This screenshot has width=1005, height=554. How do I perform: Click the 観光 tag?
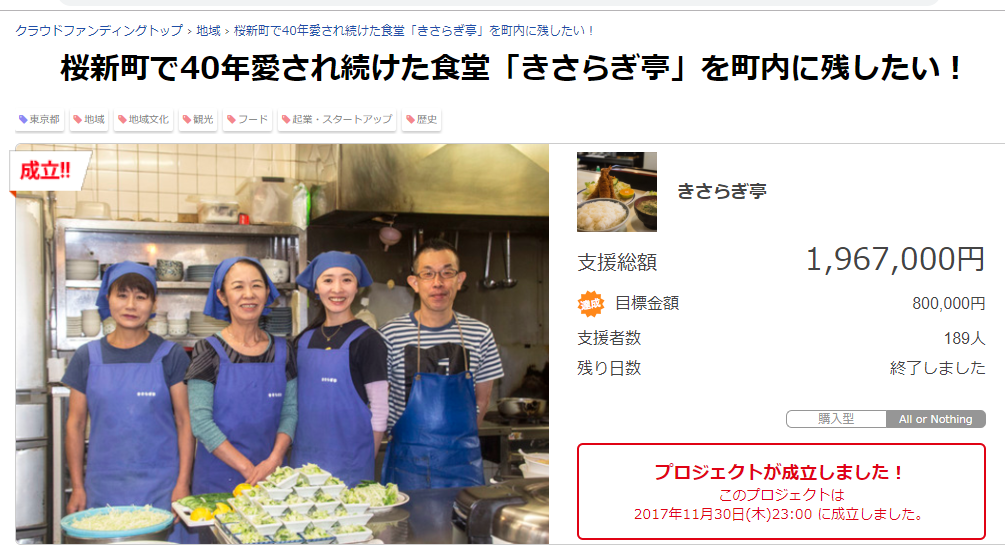[197, 119]
